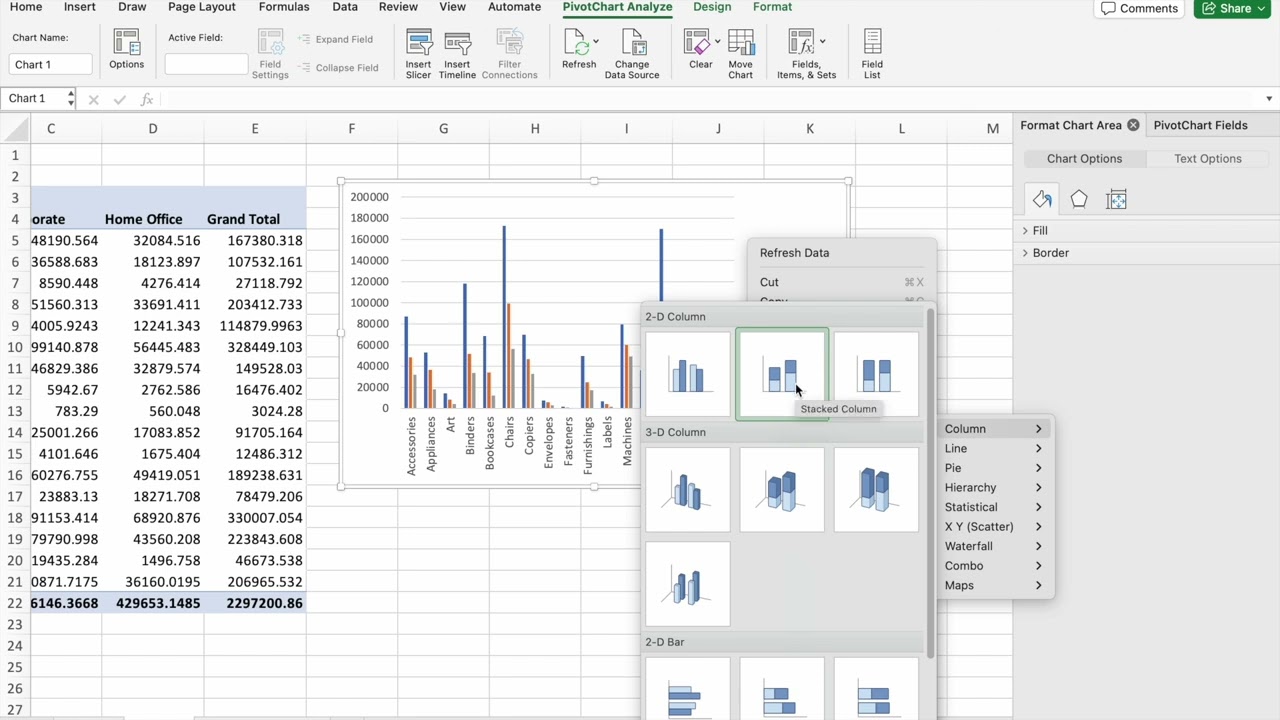Expand the formula bar chevron
The image size is (1280, 720).
point(1269,99)
